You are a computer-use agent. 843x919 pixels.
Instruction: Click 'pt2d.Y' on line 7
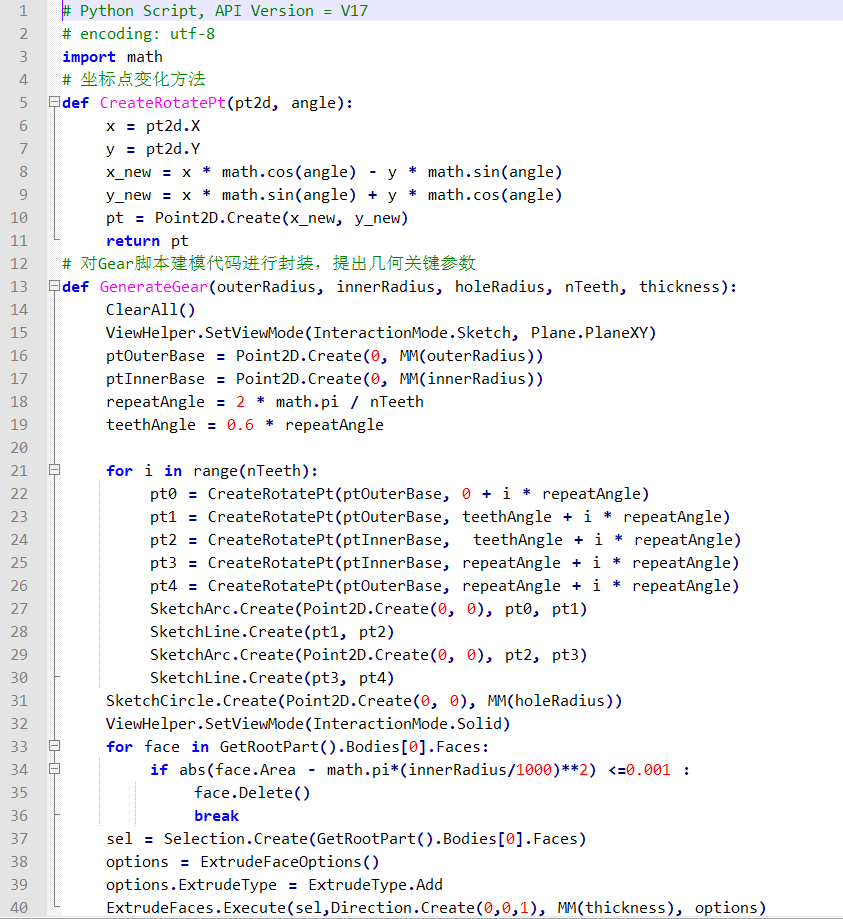(173, 149)
